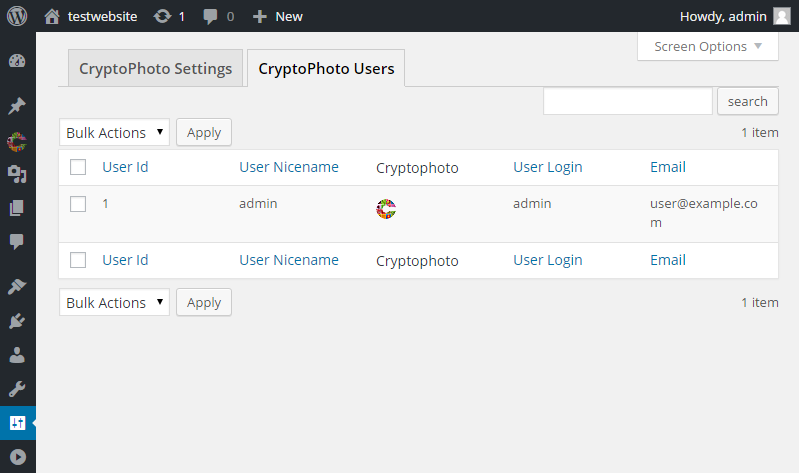Sort by Email in table footer
The image size is (799, 473).
tap(668, 259)
